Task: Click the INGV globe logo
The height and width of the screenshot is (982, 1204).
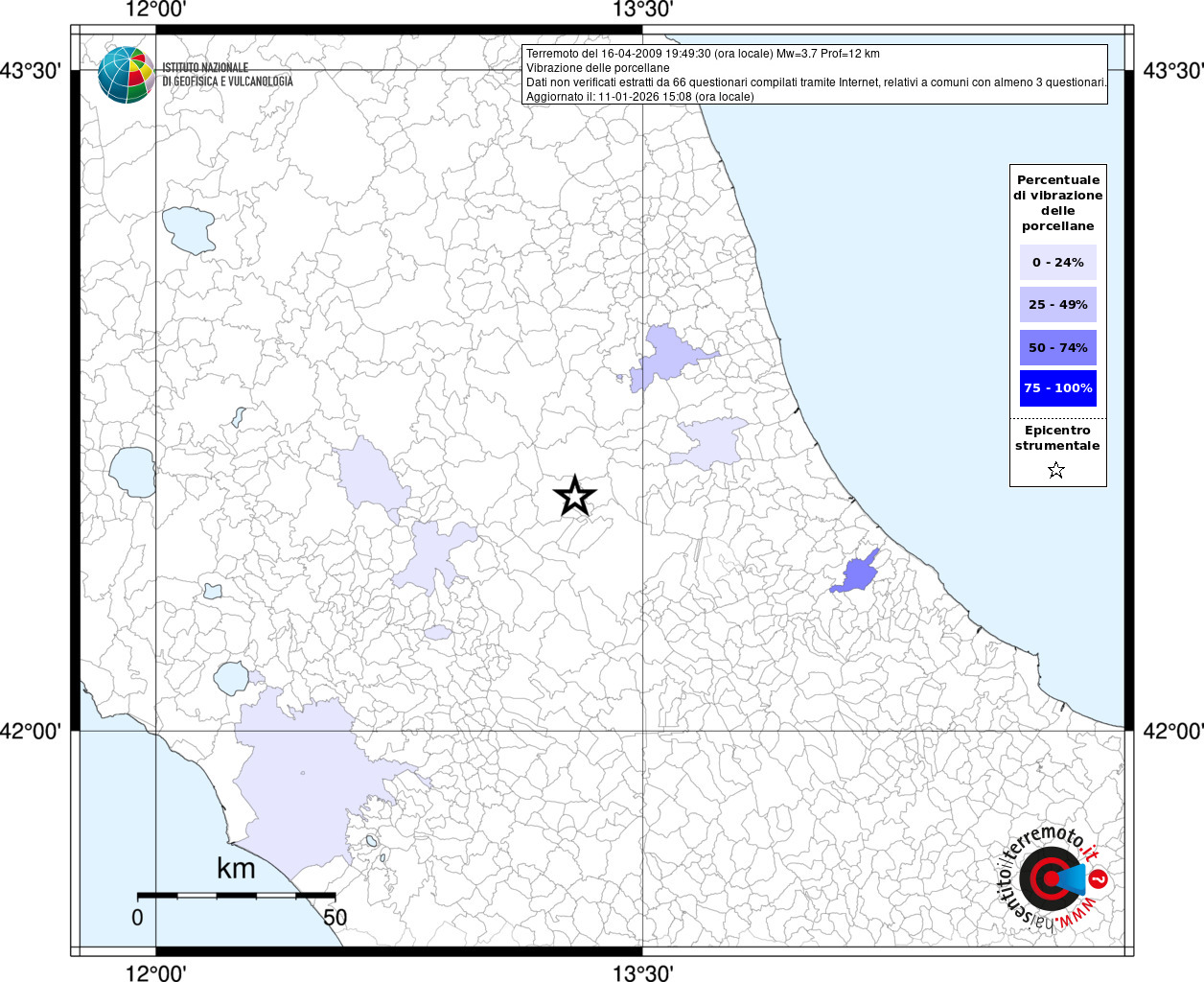Action: tap(126, 75)
